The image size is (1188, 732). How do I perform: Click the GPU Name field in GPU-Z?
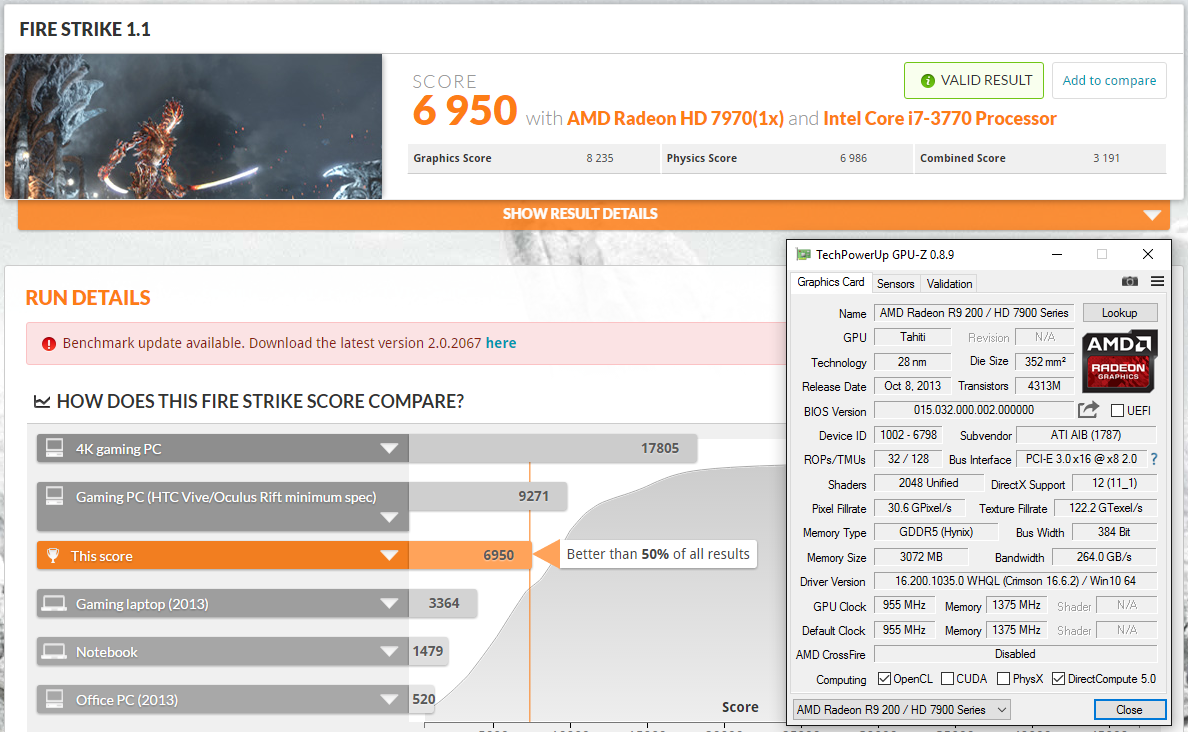pos(974,313)
